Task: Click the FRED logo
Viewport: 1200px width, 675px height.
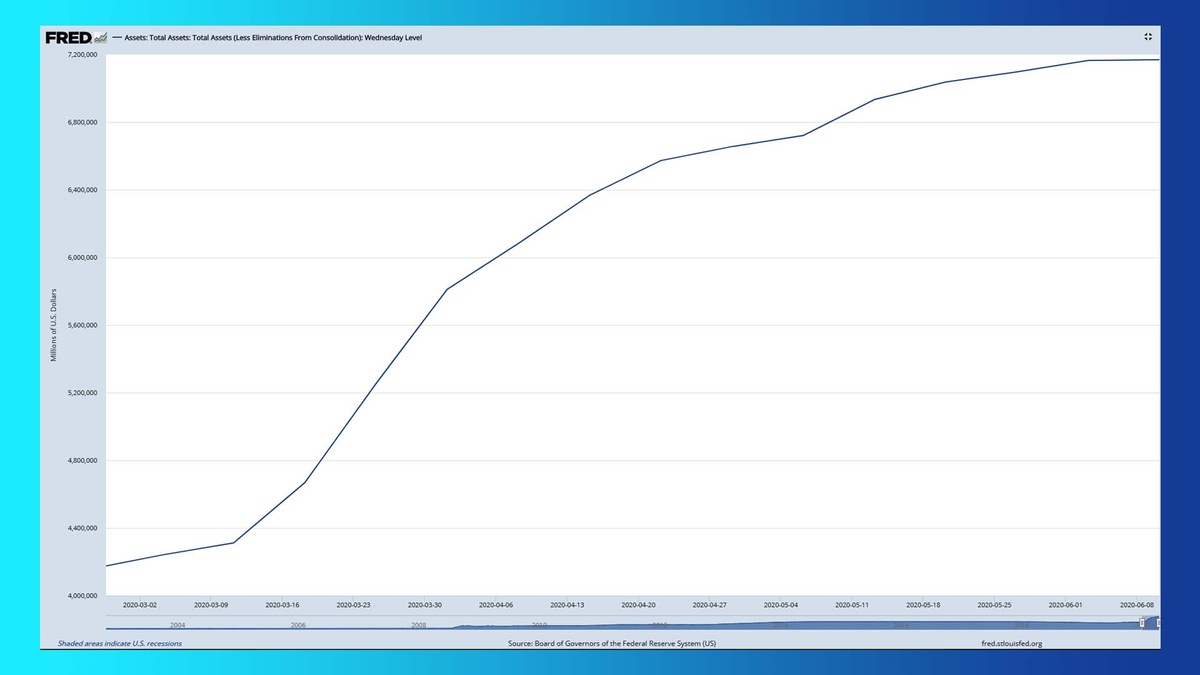Action: [75, 37]
